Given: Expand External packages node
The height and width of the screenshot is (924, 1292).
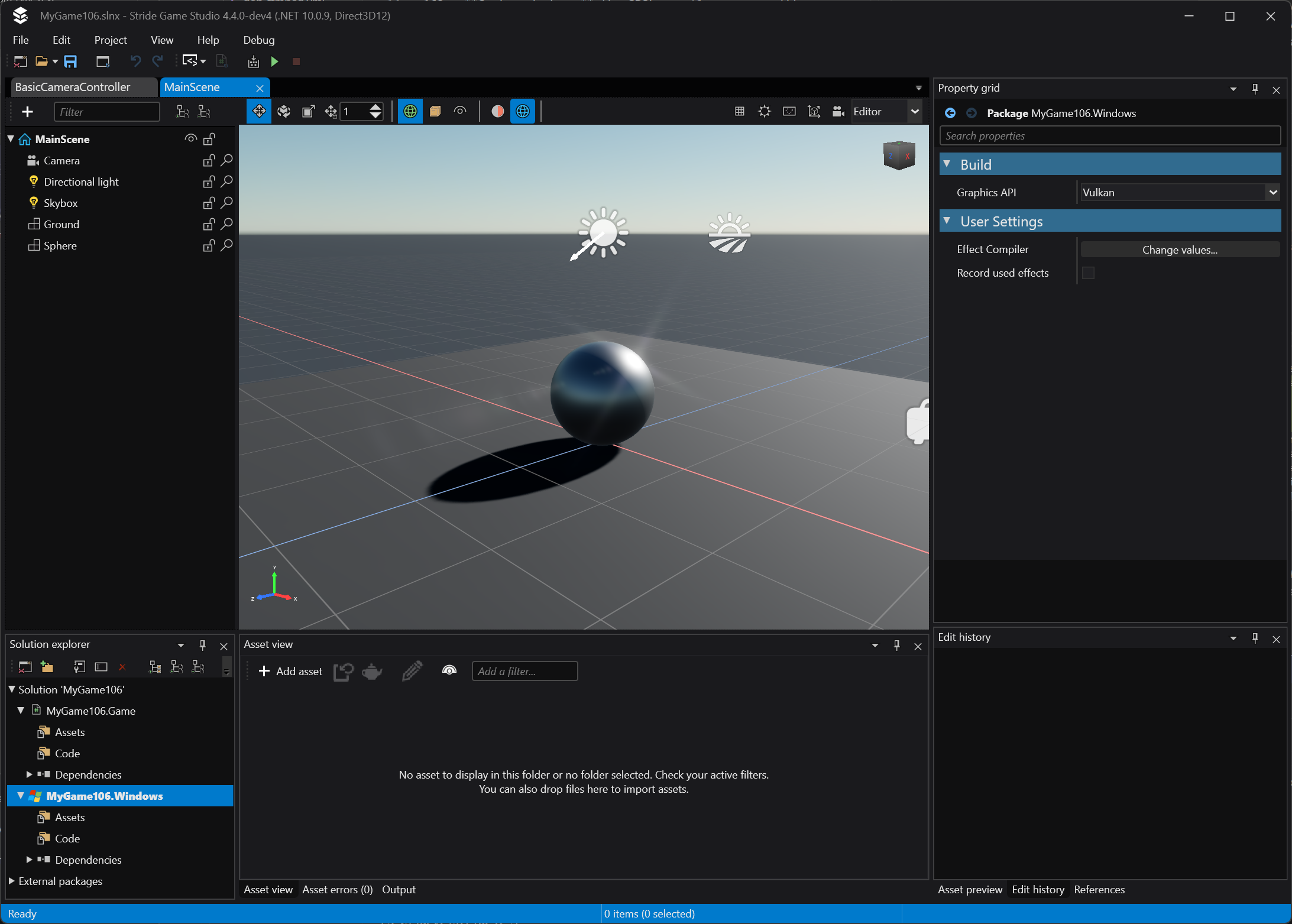Looking at the screenshot, I should click(x=11, y=881).
